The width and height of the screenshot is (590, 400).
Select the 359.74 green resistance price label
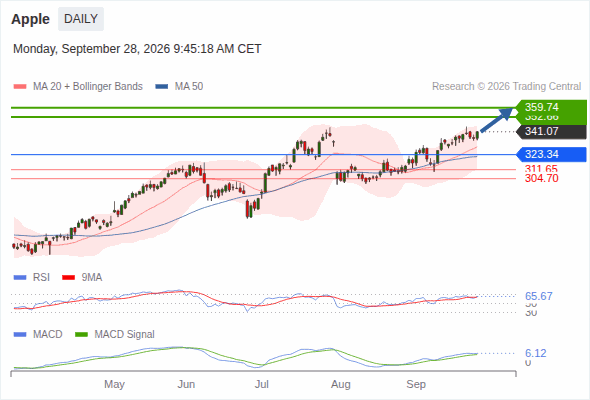[x=551, y=107]
